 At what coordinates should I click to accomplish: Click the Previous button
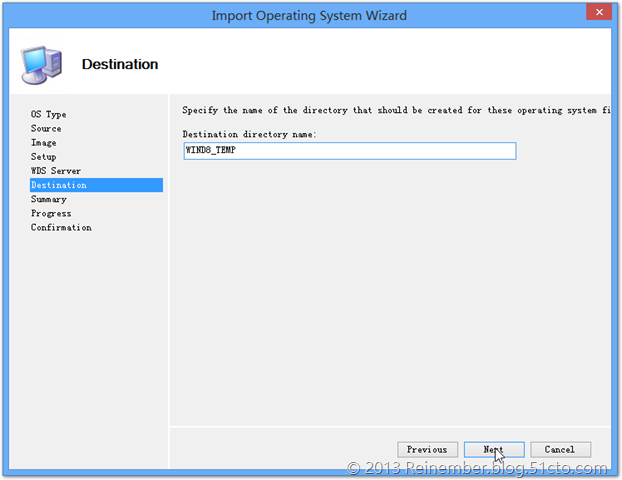(427, 449)
